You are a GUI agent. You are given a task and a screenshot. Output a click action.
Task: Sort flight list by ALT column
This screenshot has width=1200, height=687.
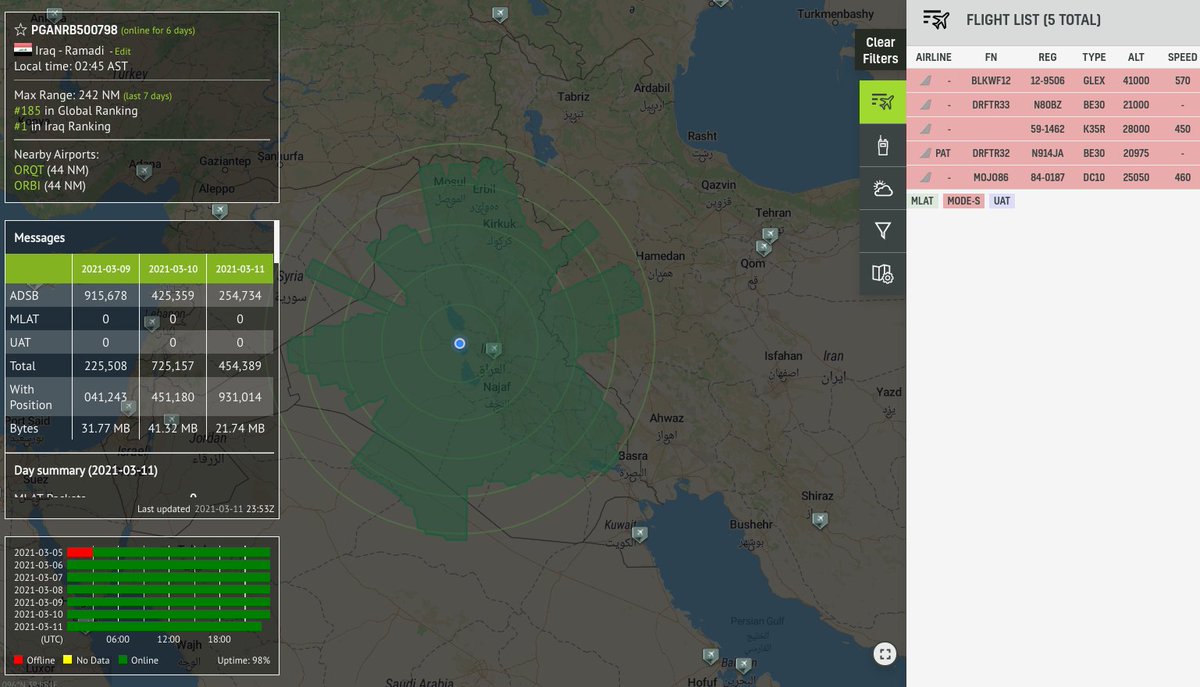point(1136,57)
